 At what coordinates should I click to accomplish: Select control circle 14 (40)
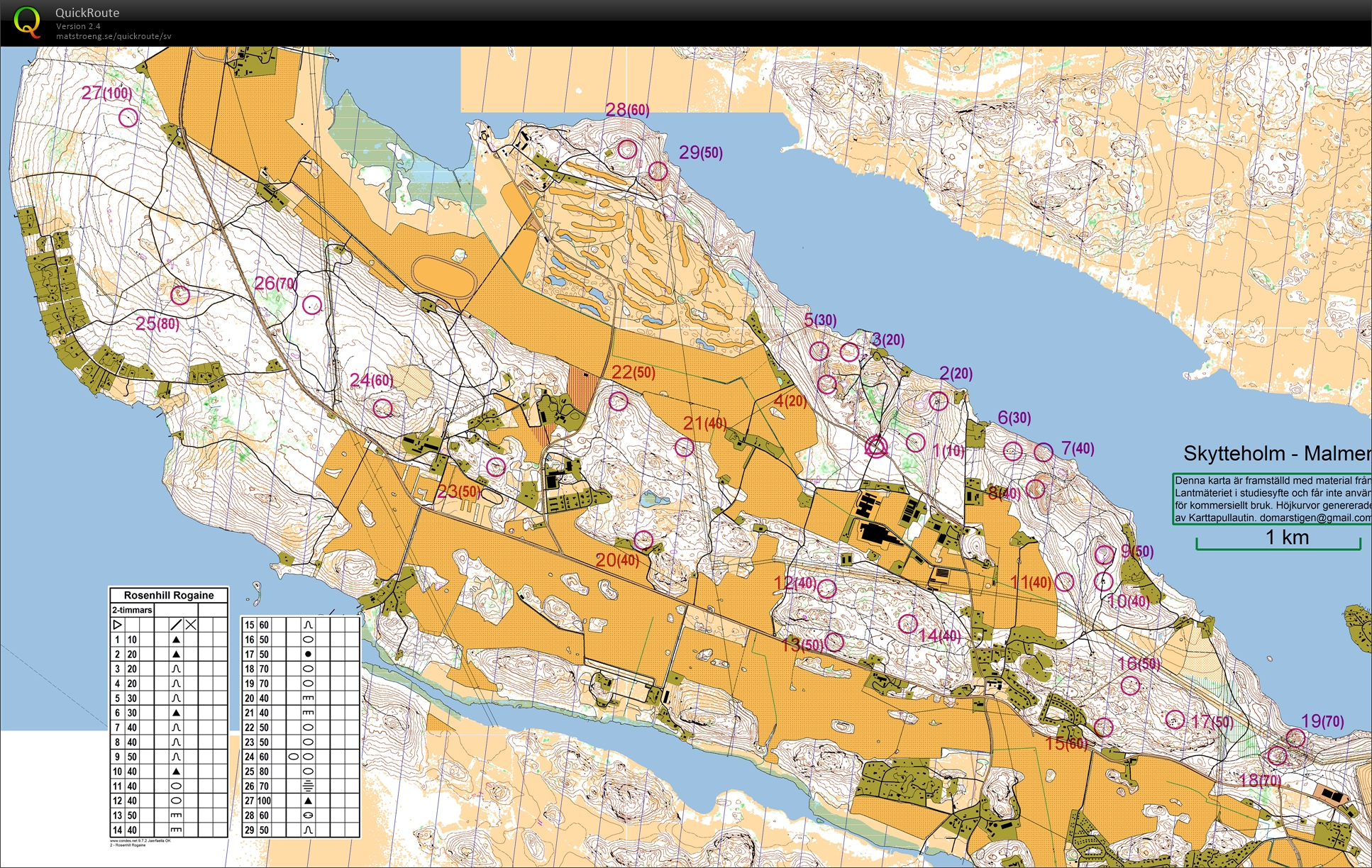point(908,624)
